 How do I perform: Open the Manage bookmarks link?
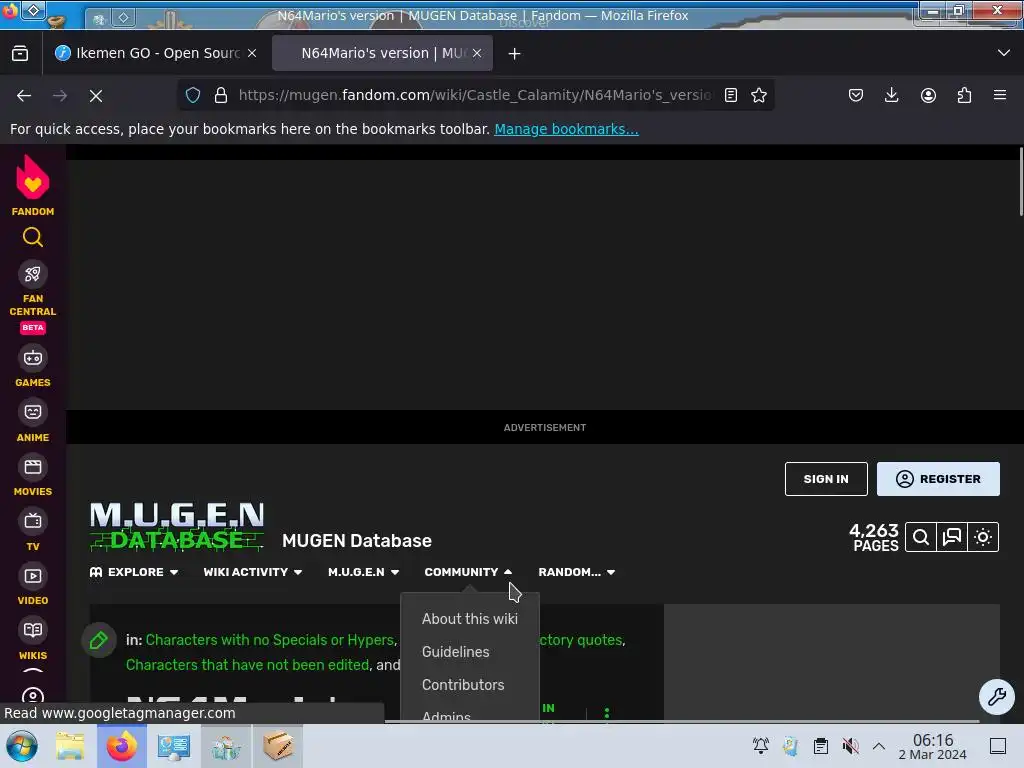[x=566, y=129]
